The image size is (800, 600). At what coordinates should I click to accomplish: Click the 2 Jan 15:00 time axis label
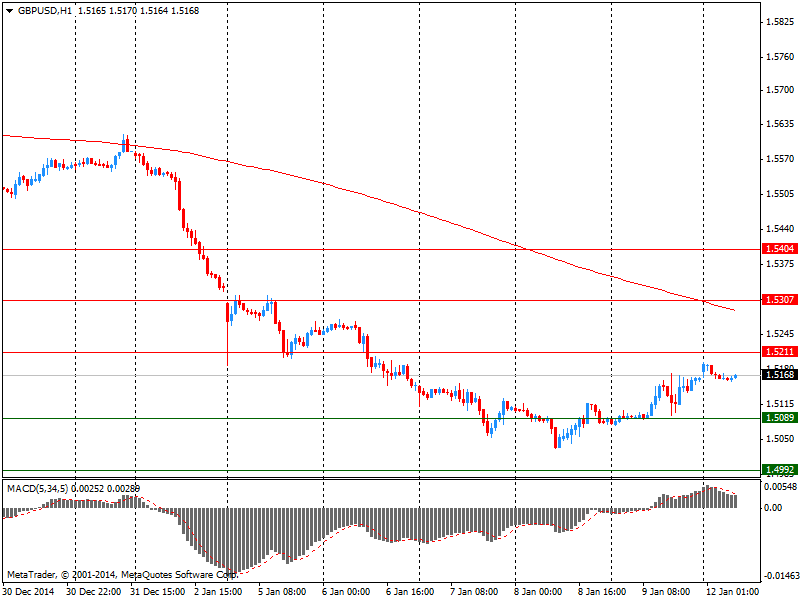[217, 591]
